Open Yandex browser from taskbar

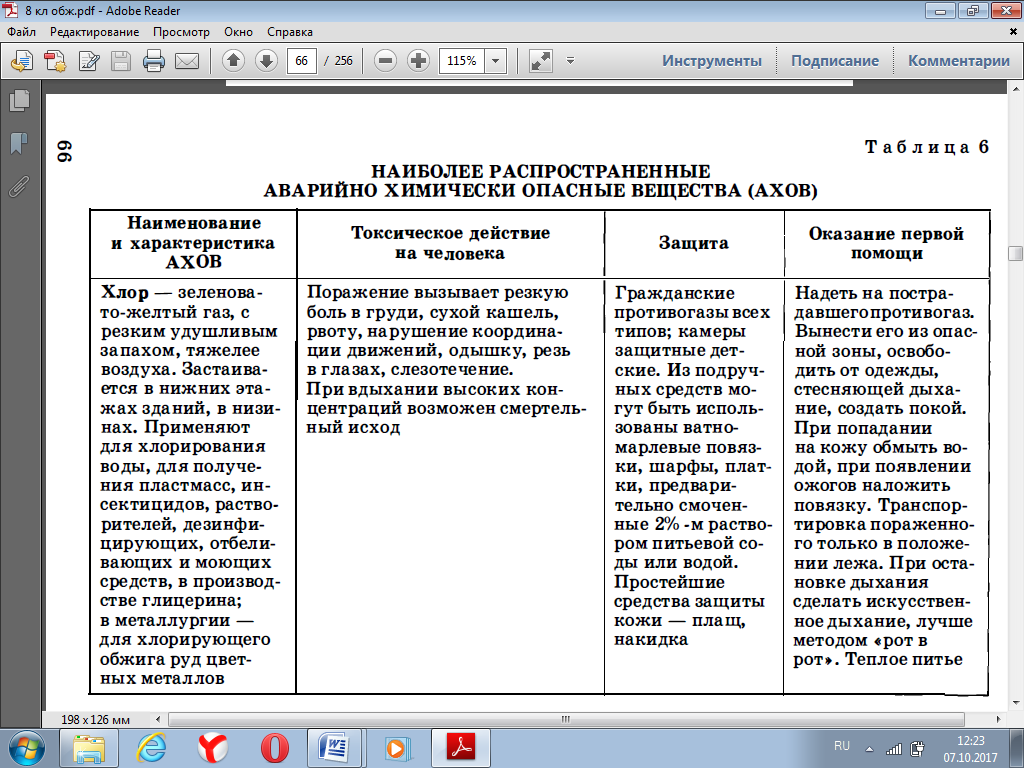point(213,748)
